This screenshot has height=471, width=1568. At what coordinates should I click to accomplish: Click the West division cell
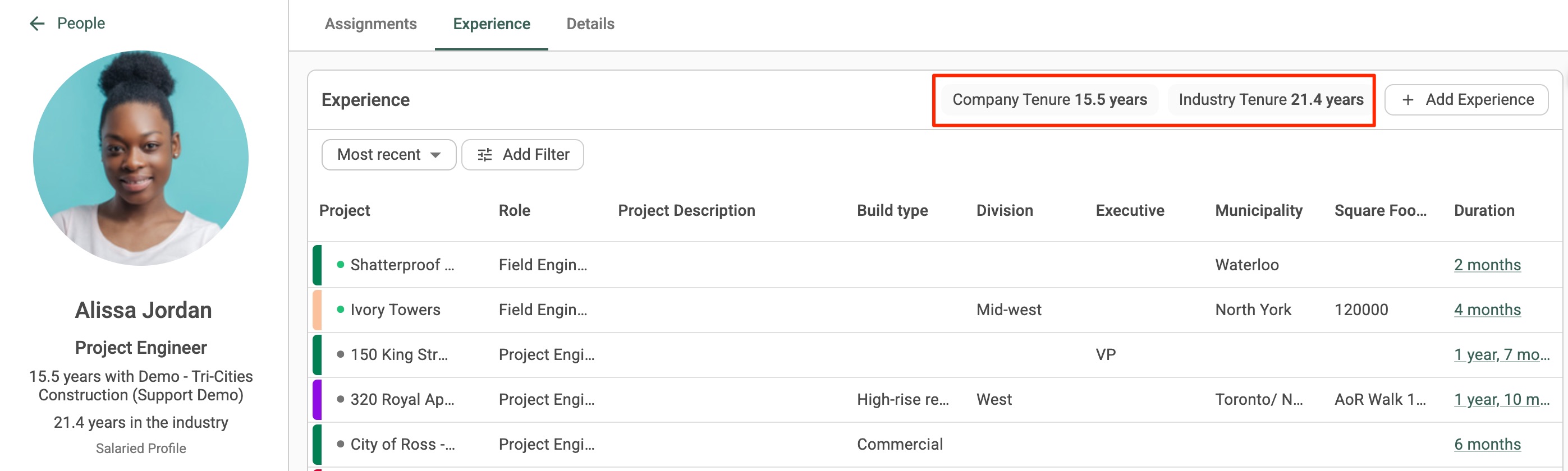994,400
